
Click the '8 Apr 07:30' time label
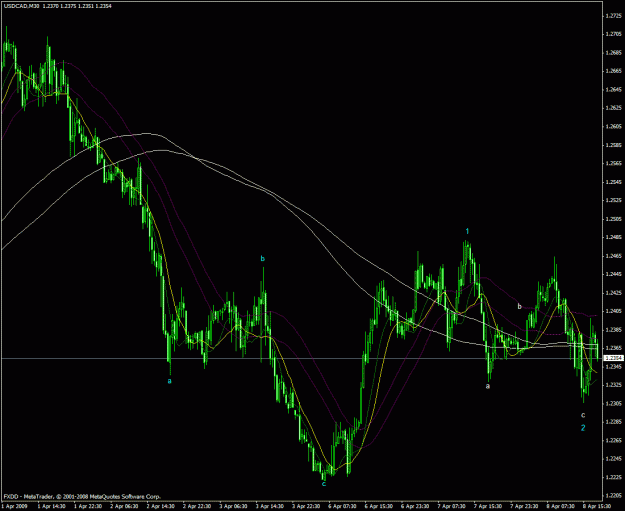(559, 507)
